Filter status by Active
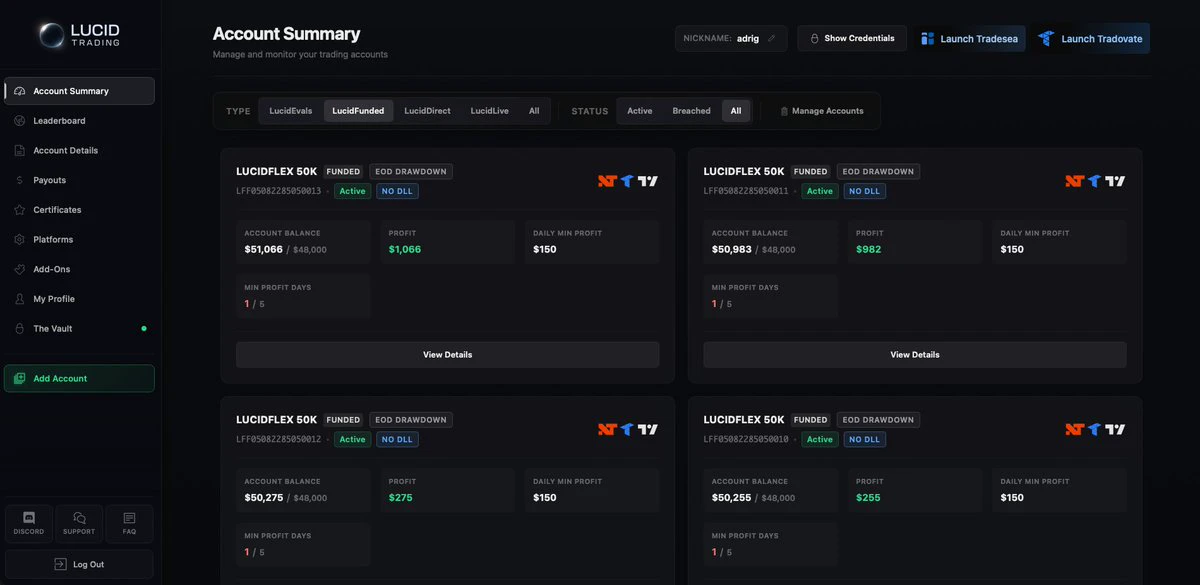Screen dimensions: 1200x585 click(x=640, y=111)
